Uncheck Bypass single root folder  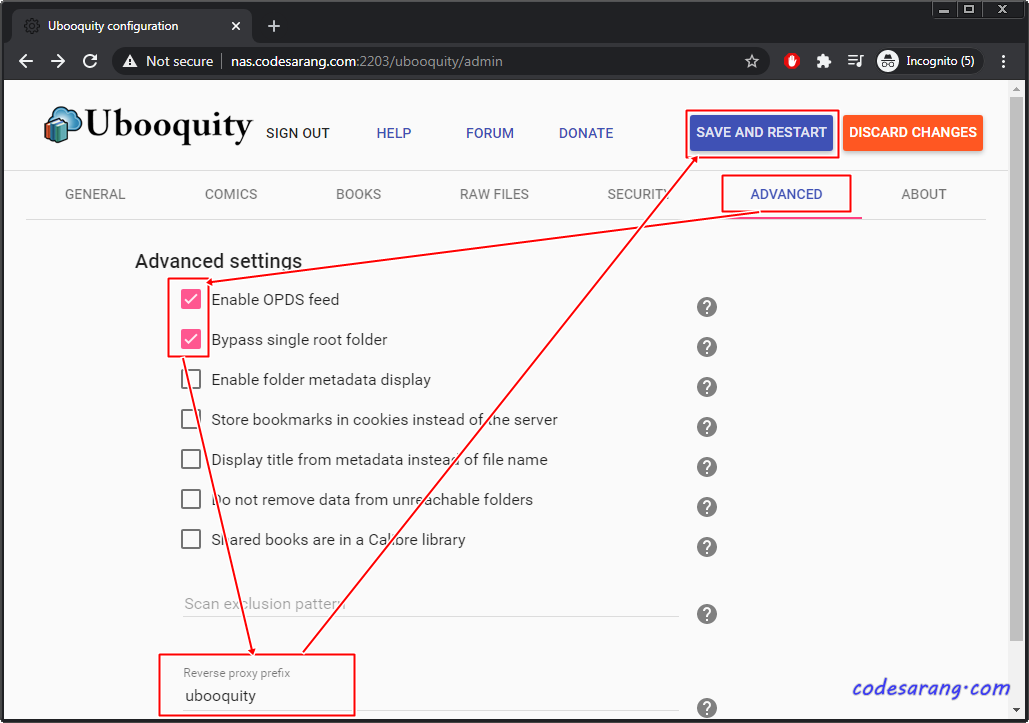click(191, 339)
